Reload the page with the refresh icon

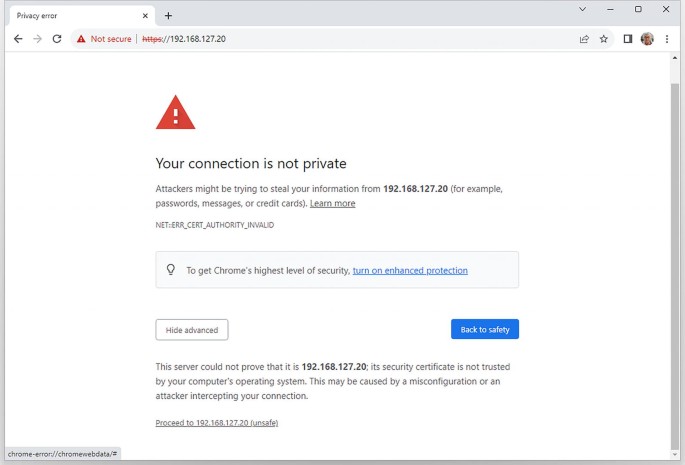57,39
